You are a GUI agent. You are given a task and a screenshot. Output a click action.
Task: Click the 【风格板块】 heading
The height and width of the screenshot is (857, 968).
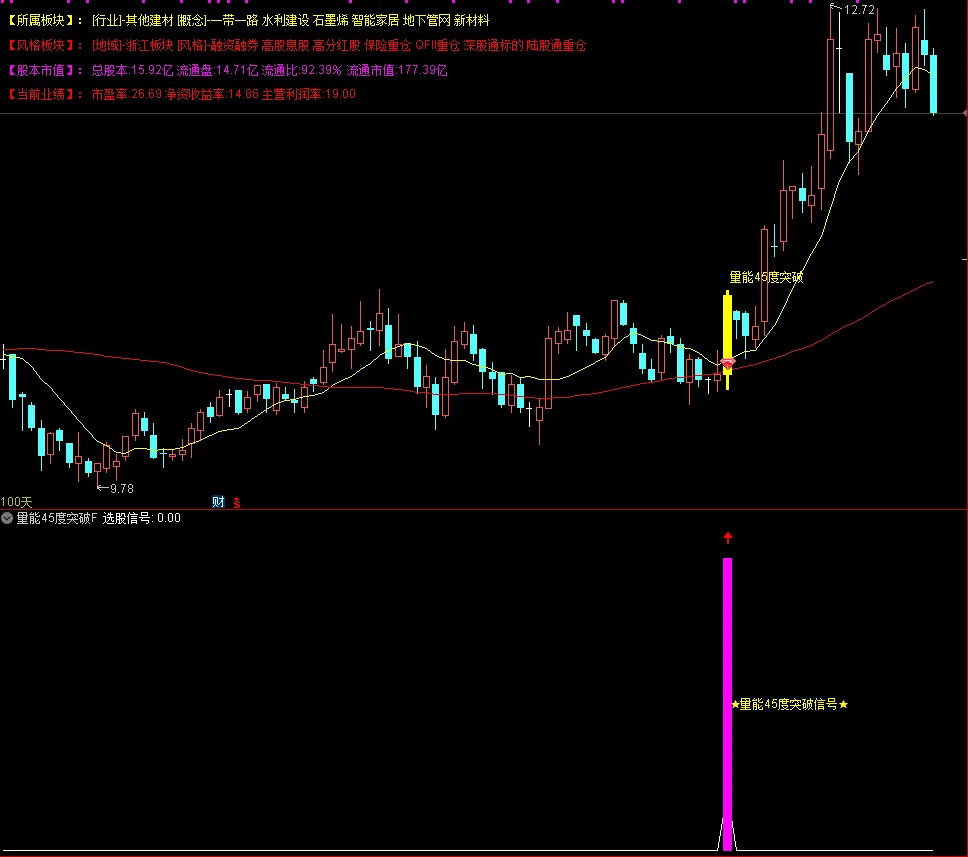pyautogui.click(x=41, y=45)
